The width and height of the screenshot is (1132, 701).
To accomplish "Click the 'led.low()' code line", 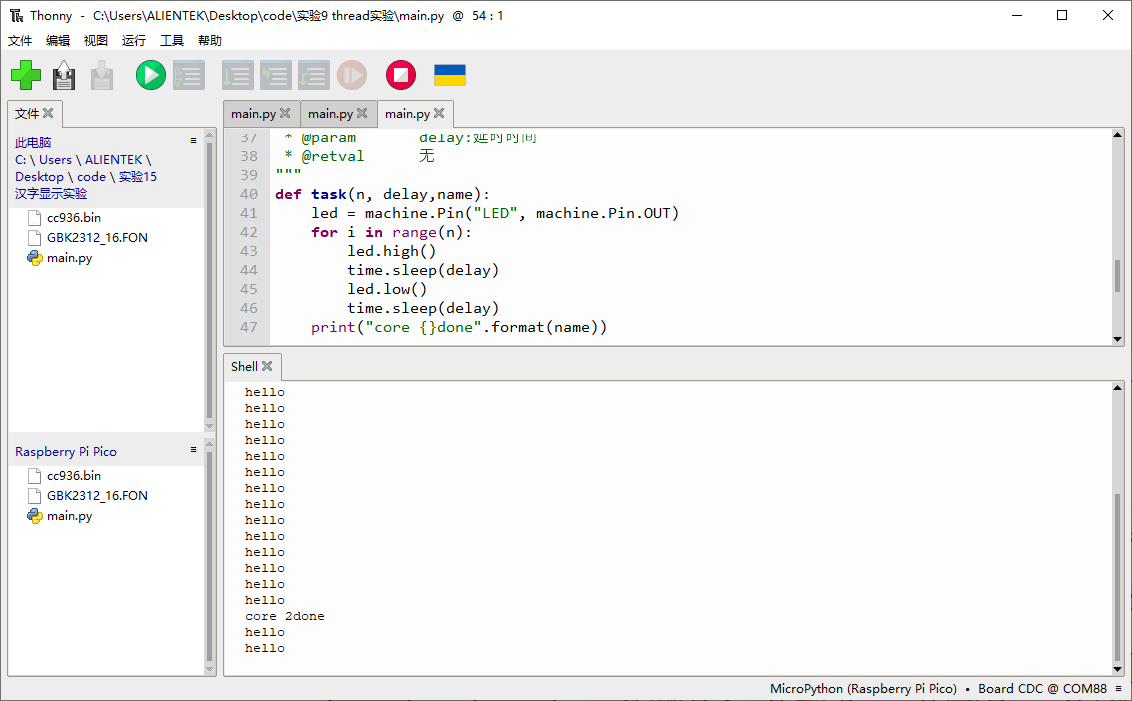I will [387, 289].
